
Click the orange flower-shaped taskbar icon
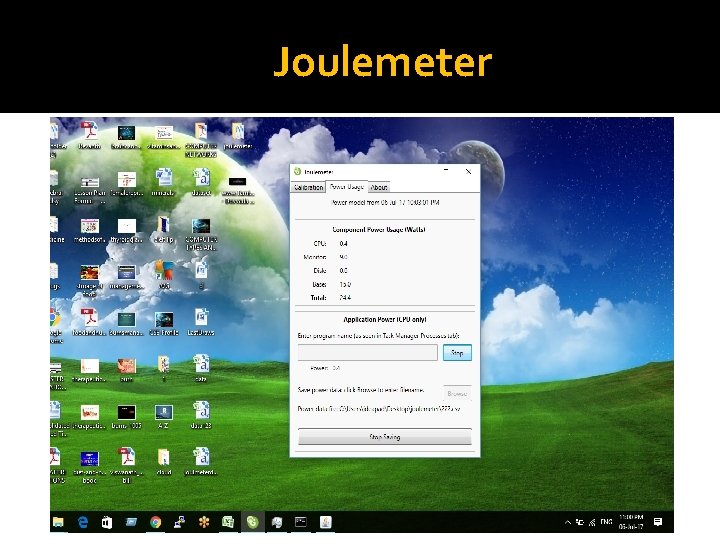204,522
